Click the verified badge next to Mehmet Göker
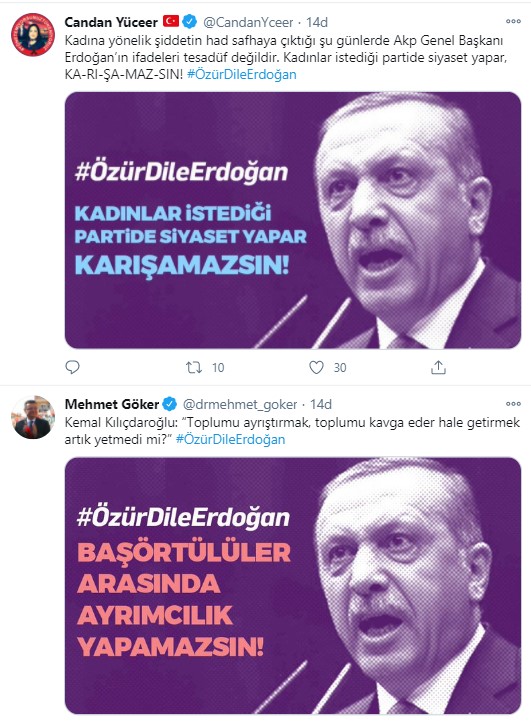Viewport: 531px width, 721px height. click(170, 404)
